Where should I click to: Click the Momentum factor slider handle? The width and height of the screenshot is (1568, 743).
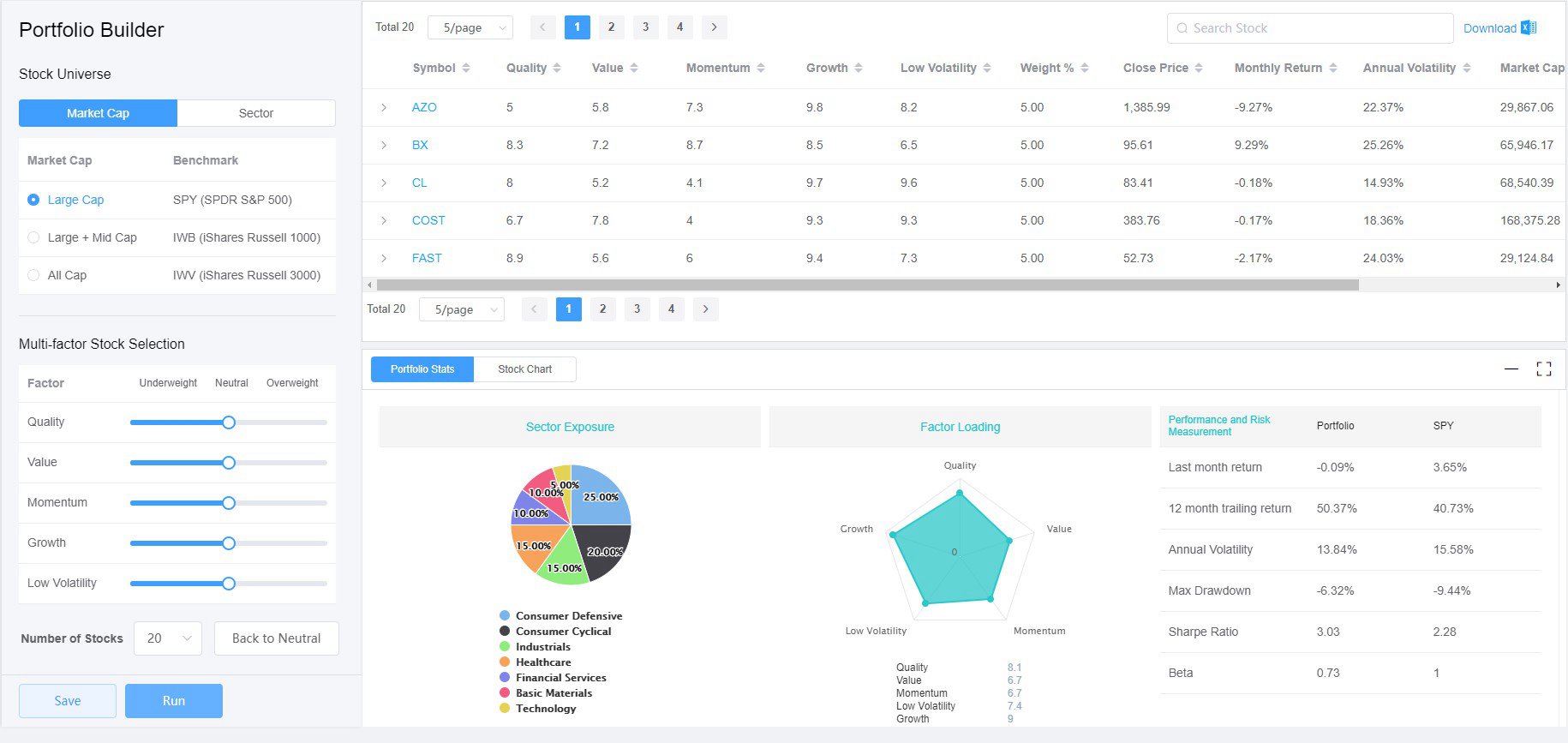click(229, 503)
